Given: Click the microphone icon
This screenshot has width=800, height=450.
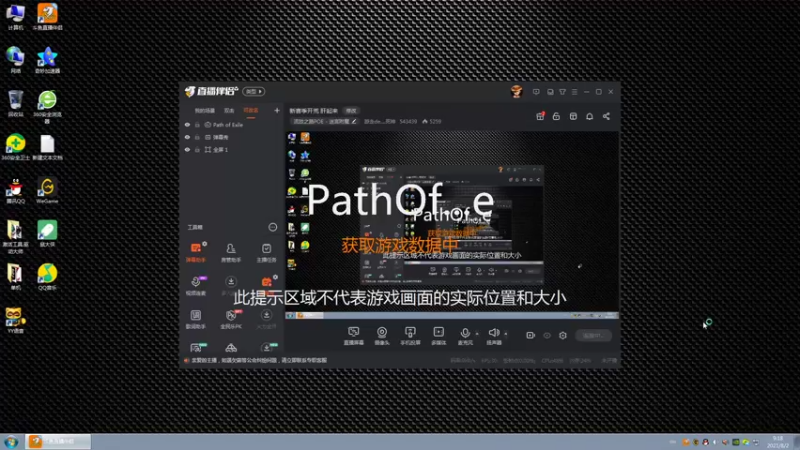Looking at the screenshot, I should click(465, 334).
